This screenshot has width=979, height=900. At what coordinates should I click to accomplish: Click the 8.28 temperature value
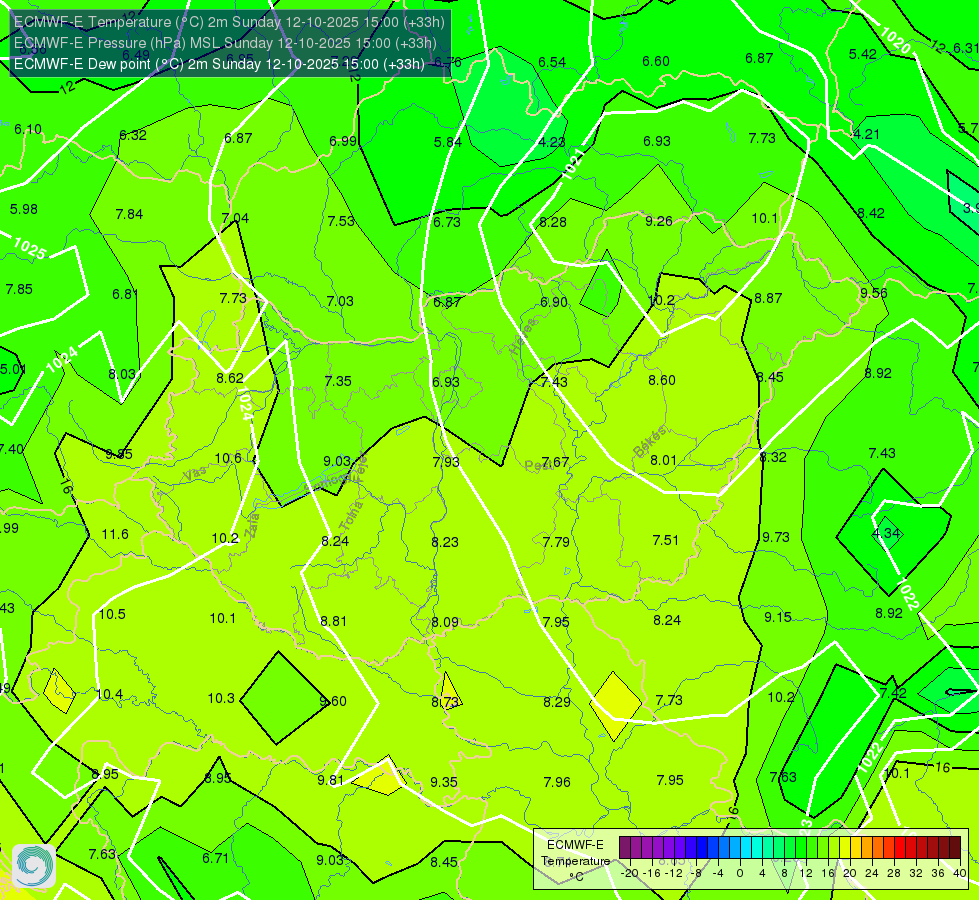553,222
